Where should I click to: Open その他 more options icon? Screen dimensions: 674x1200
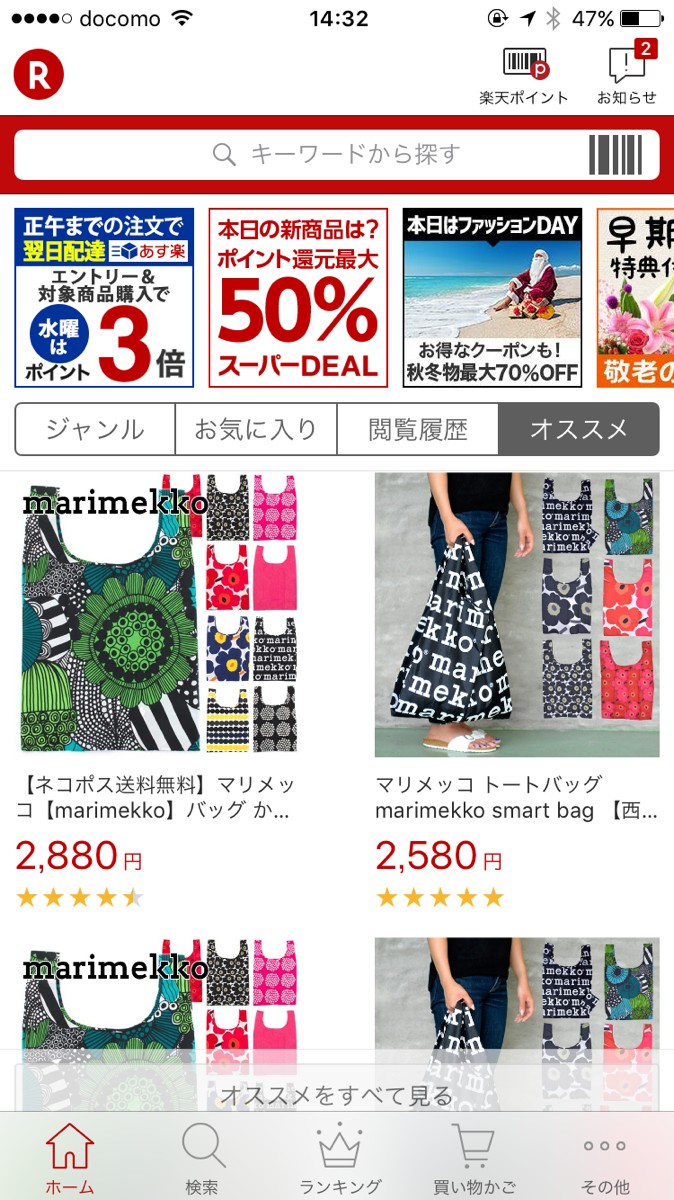606,1158
